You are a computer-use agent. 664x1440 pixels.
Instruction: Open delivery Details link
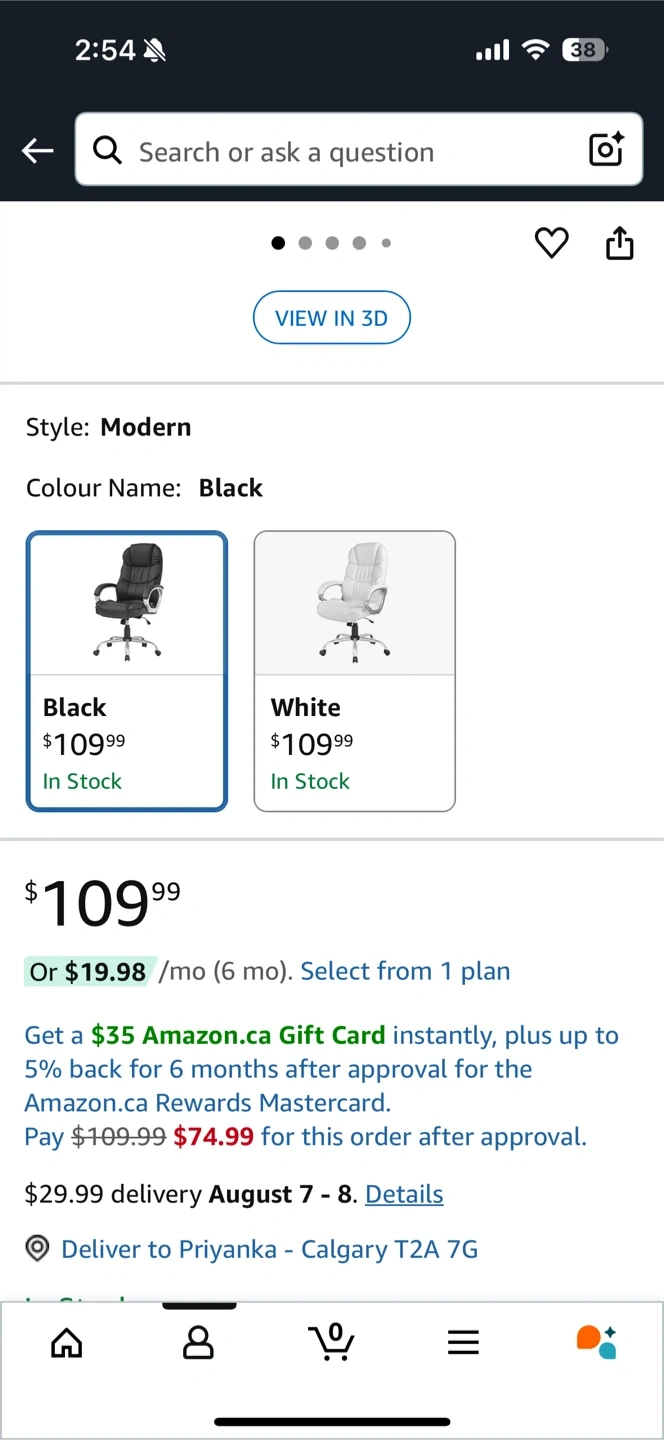404,1194
